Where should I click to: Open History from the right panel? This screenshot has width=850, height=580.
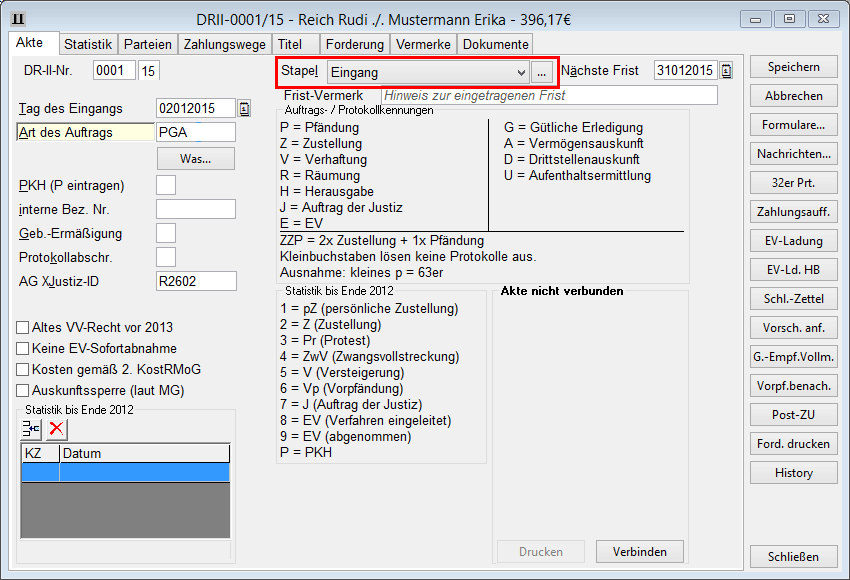tap(793, 473)
